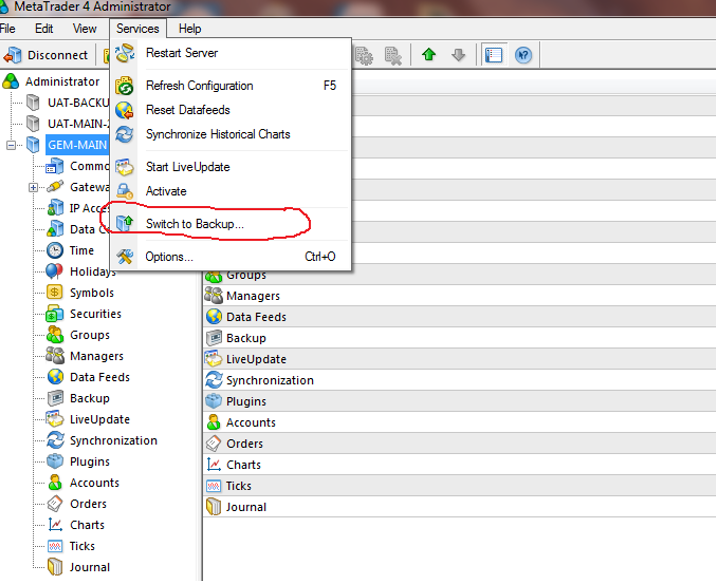This screenshot has height=581, width=716.
Task: Click Activate in Services menu
Action: click(x=231, y=191)
